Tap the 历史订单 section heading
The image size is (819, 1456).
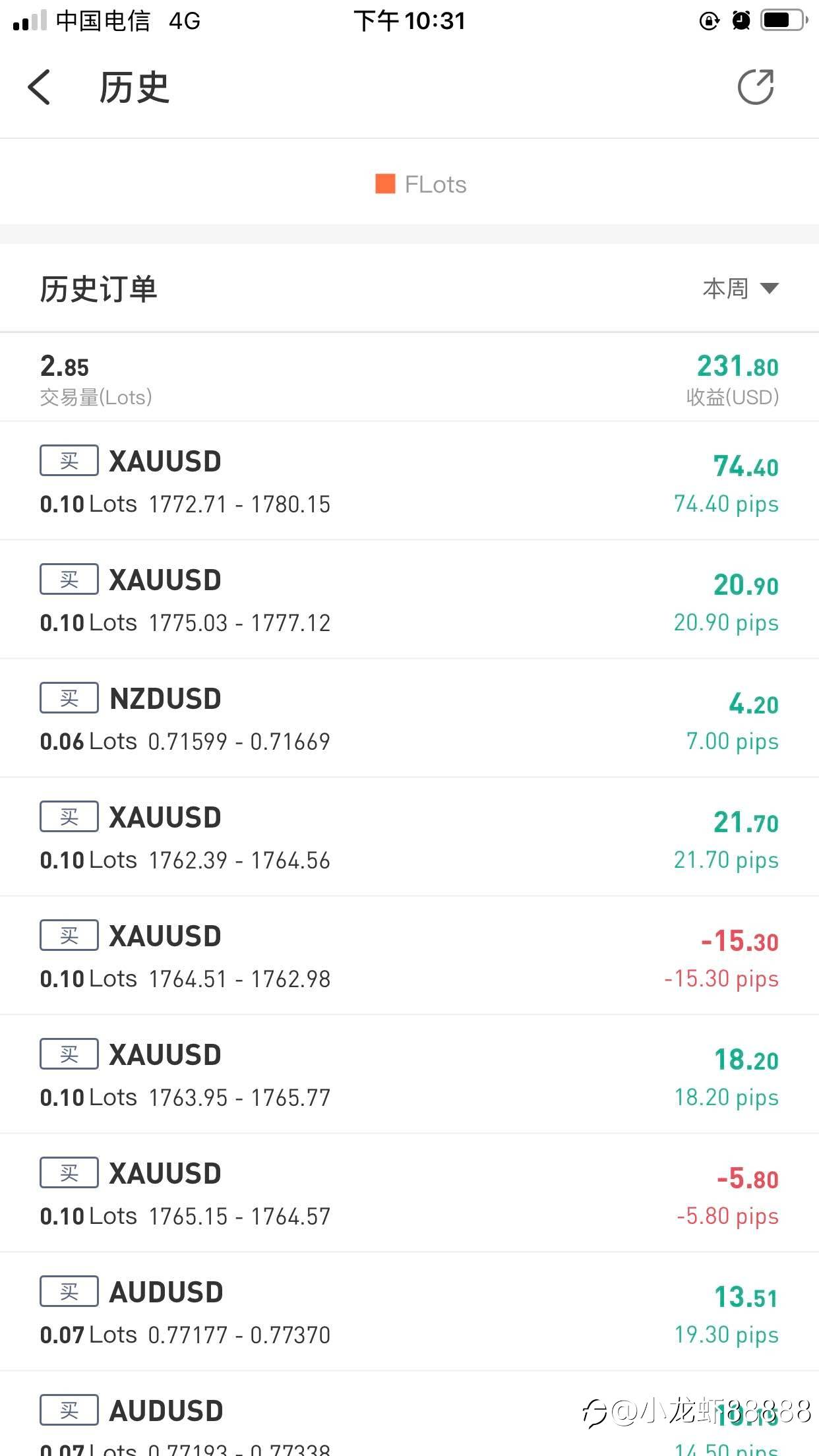tap(99, 289)
